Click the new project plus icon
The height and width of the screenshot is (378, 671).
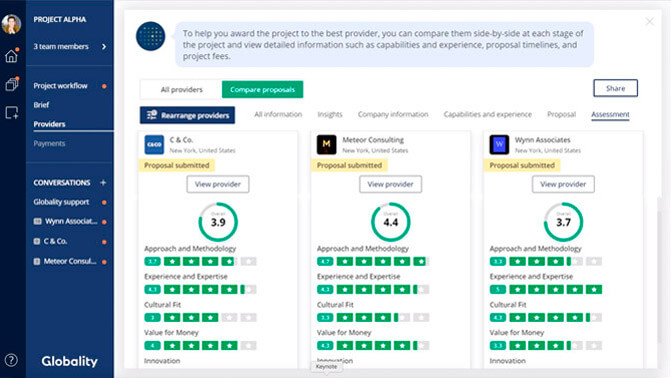(12, 113)
